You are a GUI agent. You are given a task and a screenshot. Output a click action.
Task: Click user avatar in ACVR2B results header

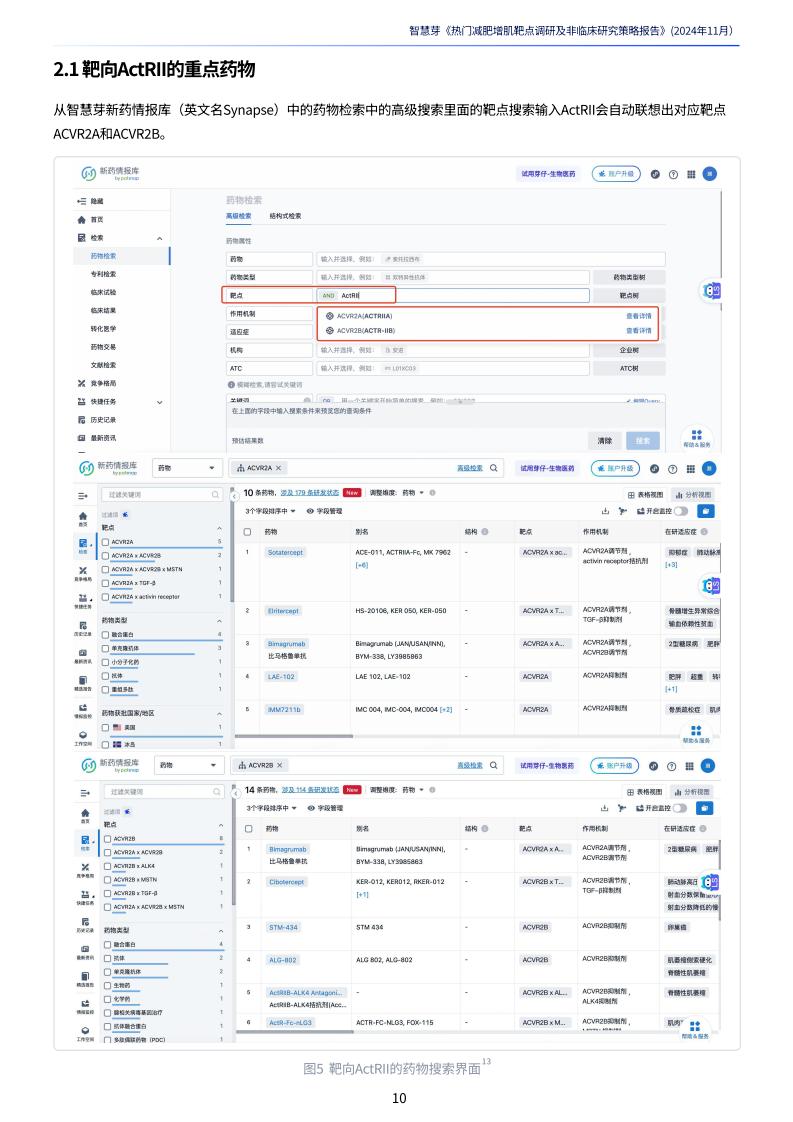708,766
